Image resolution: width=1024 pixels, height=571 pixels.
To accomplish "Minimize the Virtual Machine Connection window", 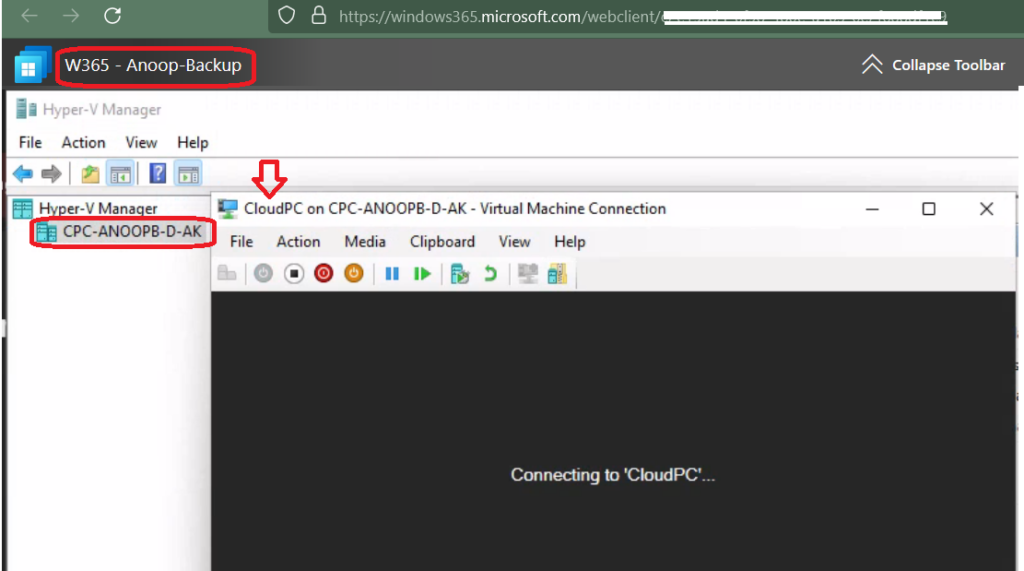I will coord(872,209).
